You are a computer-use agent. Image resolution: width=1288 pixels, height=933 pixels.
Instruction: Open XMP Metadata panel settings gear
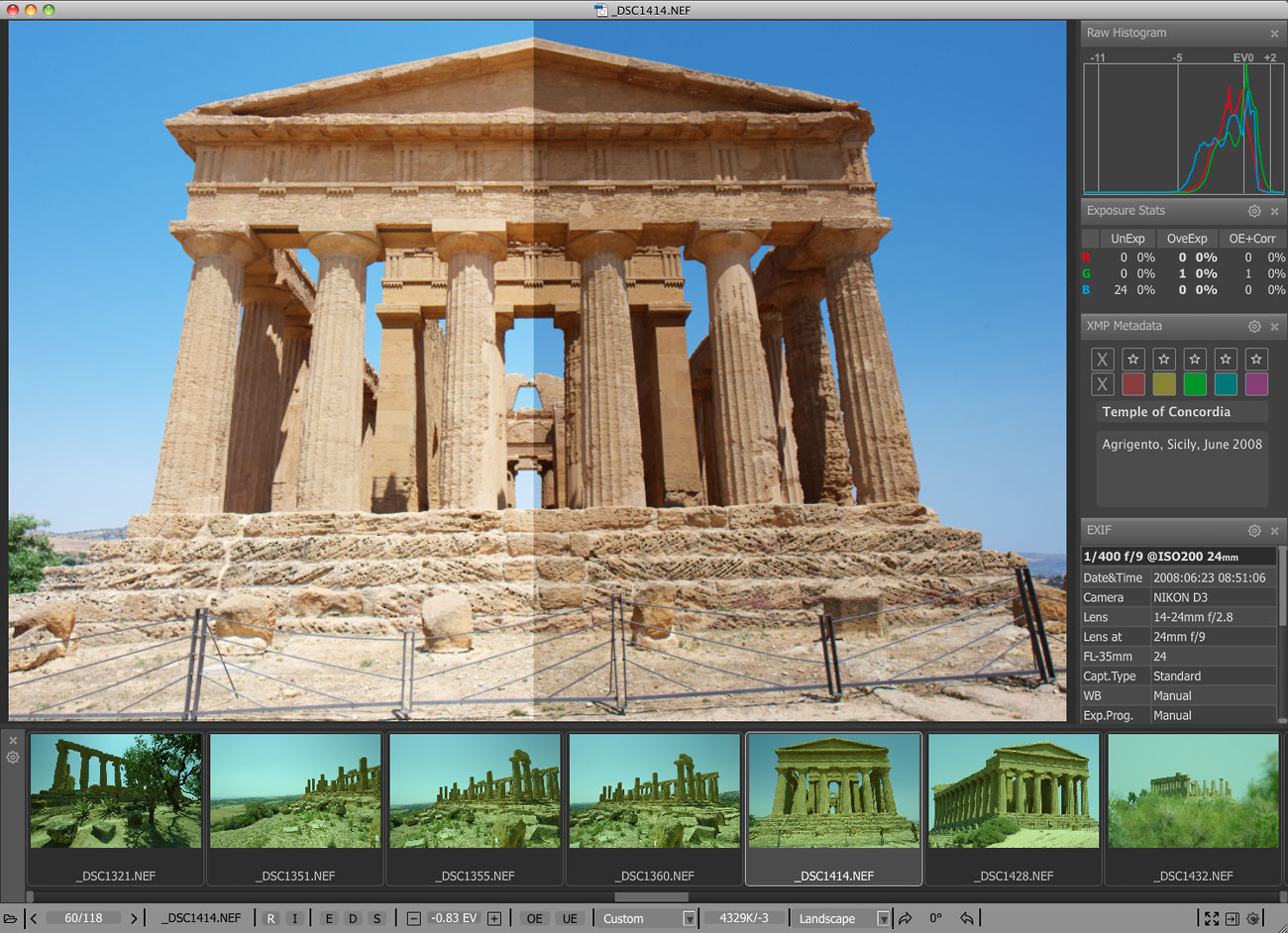point(1254,326)
